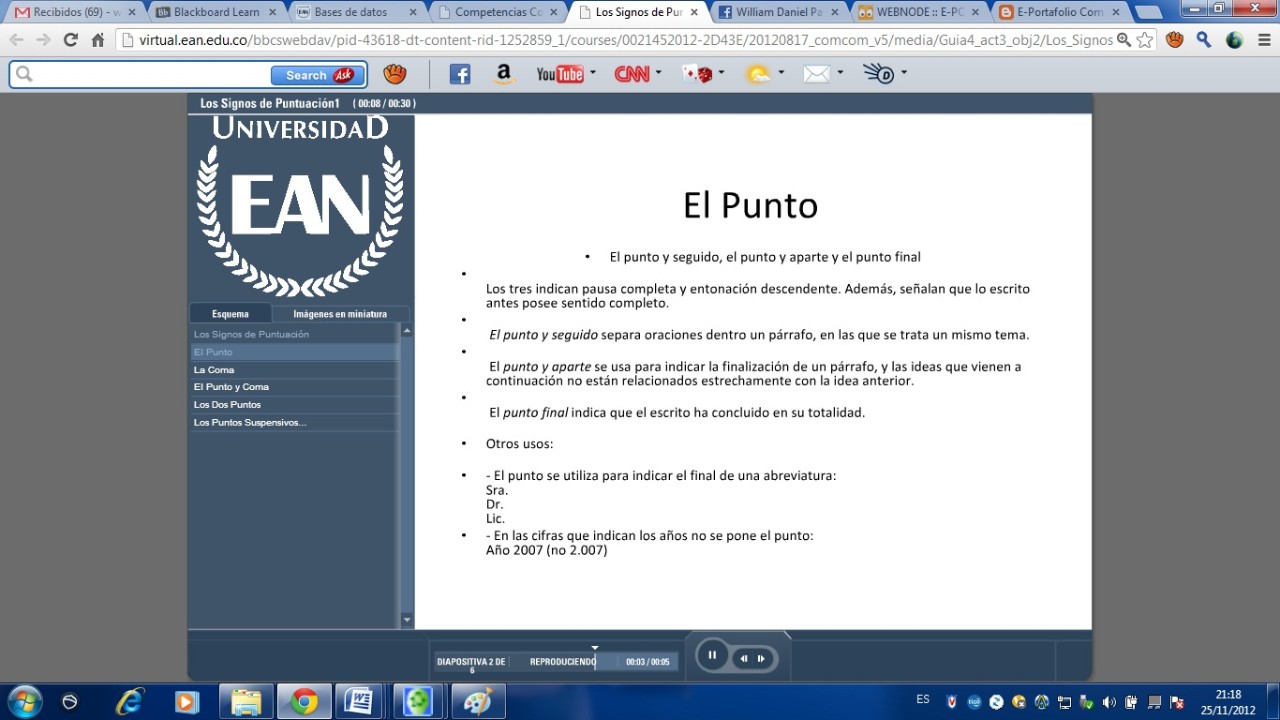Open the mail envelope dropdown arrow
1280x720 pixels.
[840, 73]
